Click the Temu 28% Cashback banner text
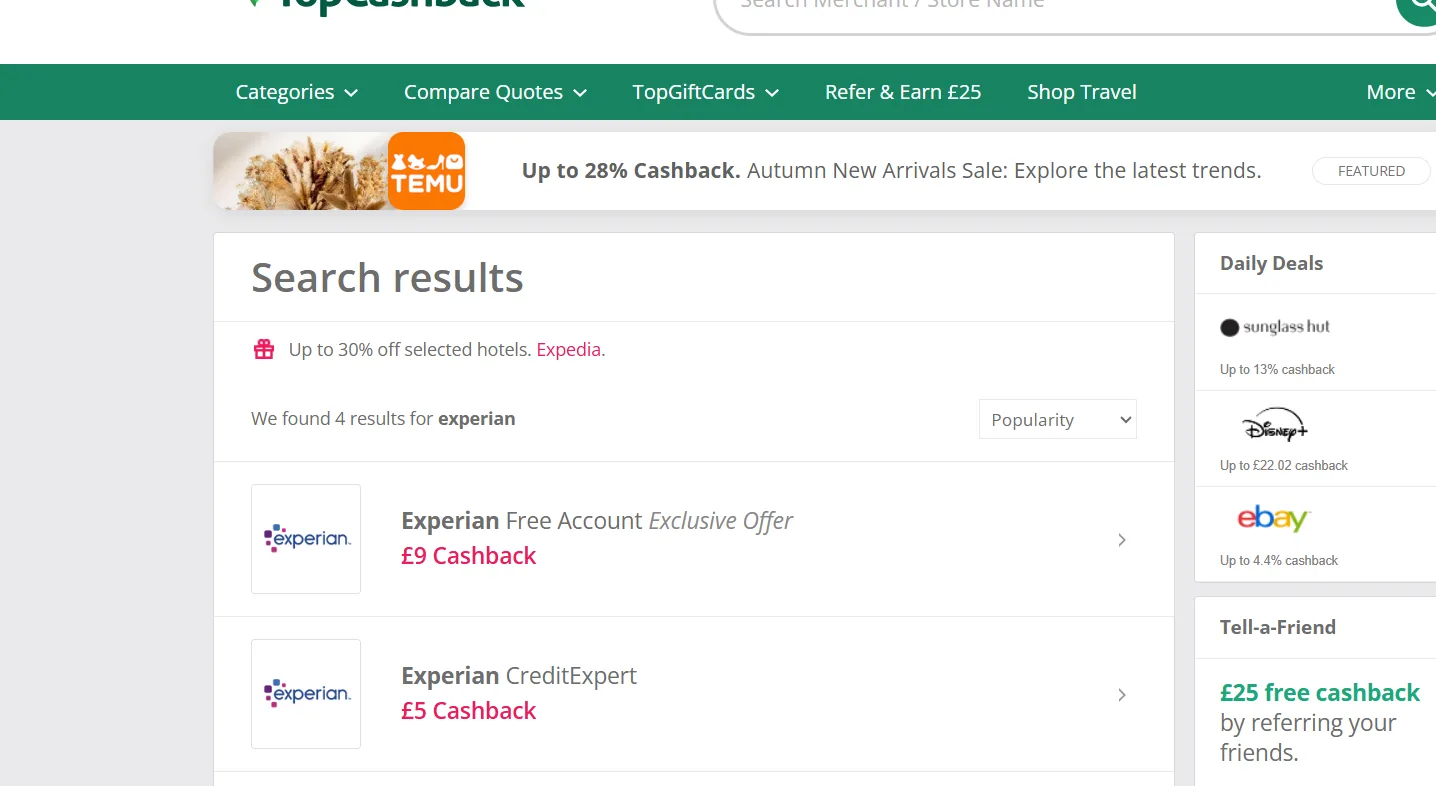 (891, 171)
